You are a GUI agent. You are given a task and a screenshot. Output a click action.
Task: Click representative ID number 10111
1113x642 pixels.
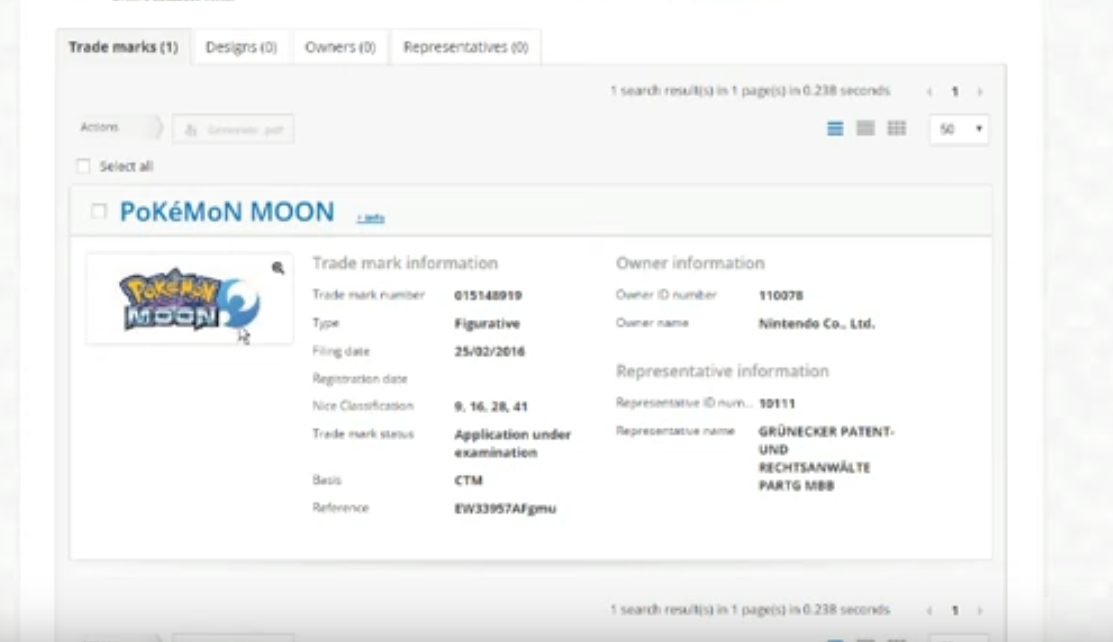coord(777,403)
